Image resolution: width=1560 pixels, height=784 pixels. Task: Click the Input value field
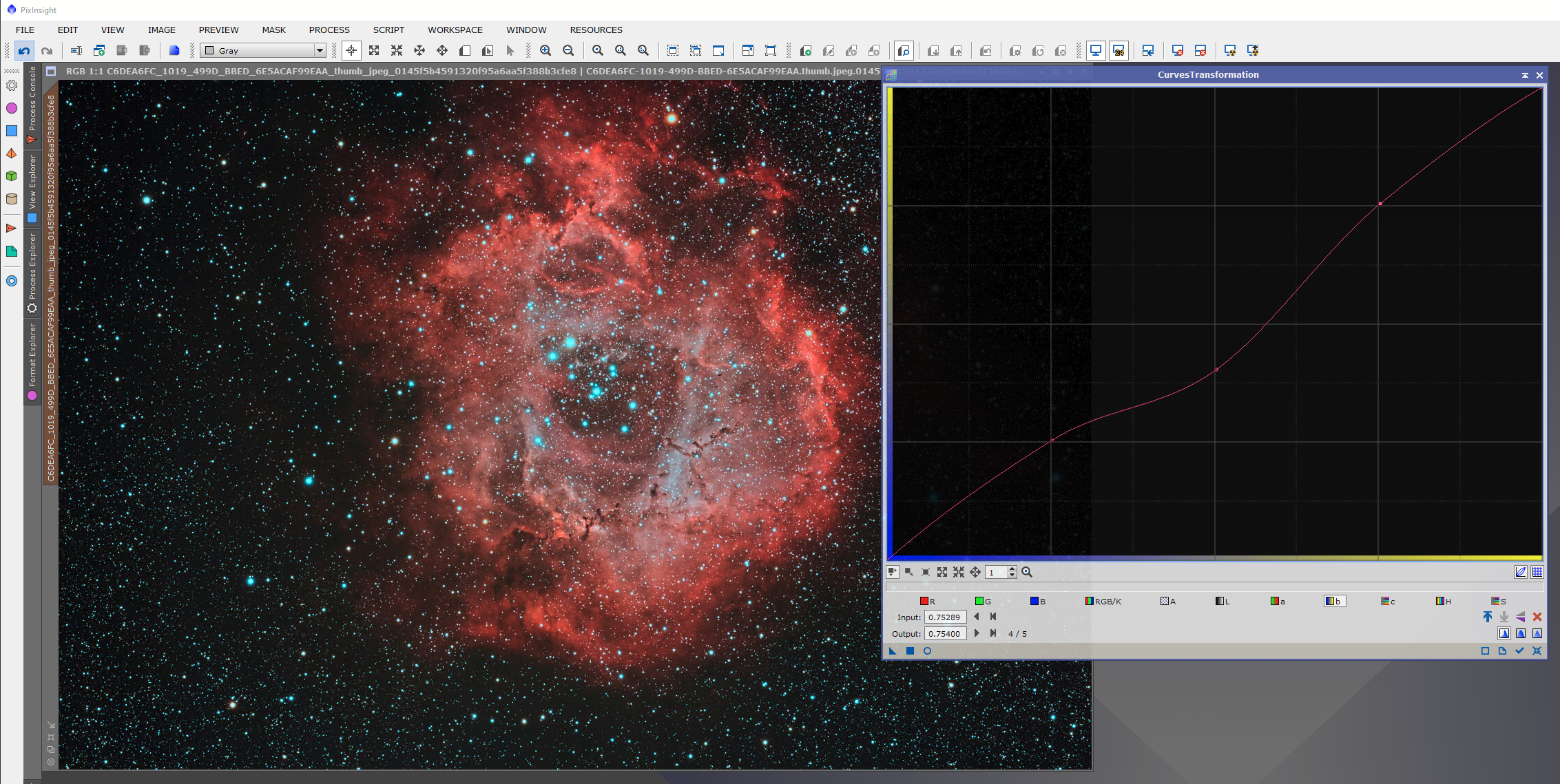(x=944, y=617)
